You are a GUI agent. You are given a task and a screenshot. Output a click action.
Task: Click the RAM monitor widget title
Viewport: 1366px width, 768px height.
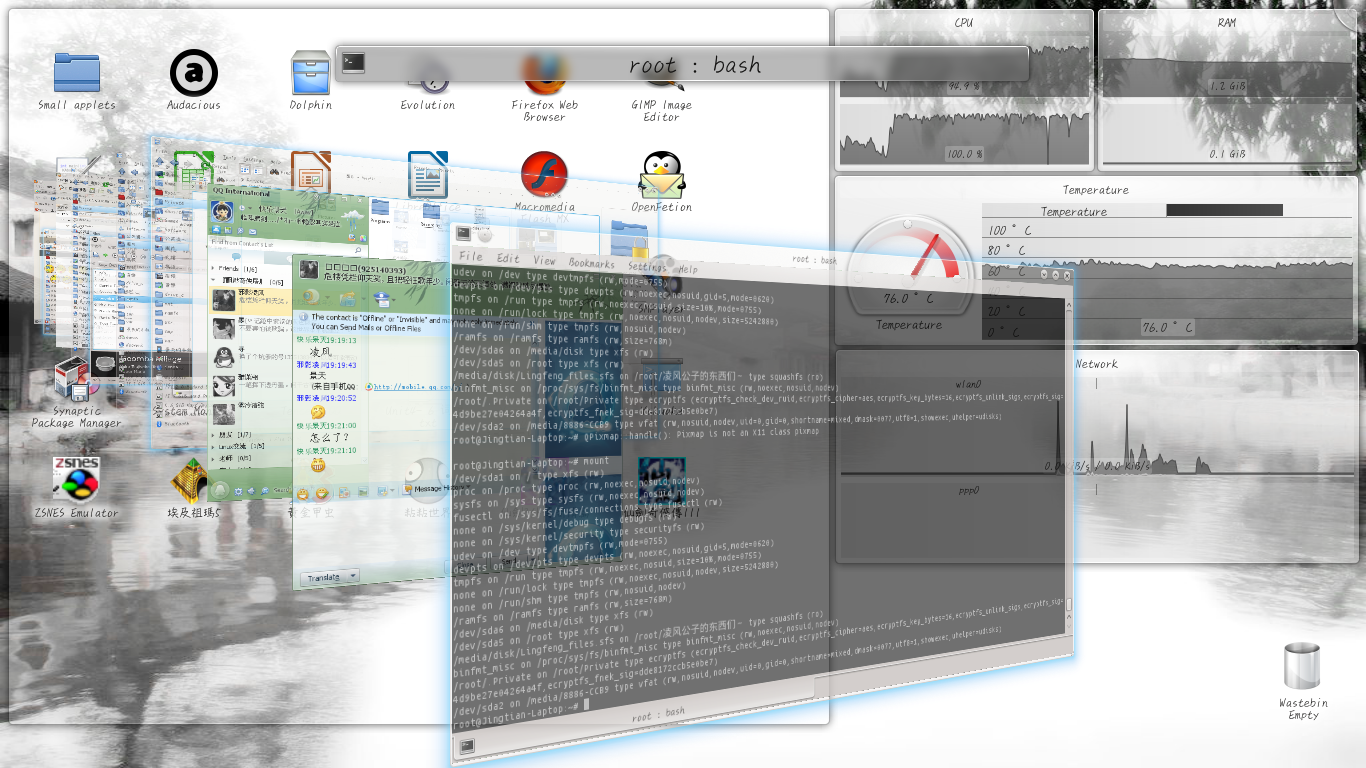[1227, 23]
